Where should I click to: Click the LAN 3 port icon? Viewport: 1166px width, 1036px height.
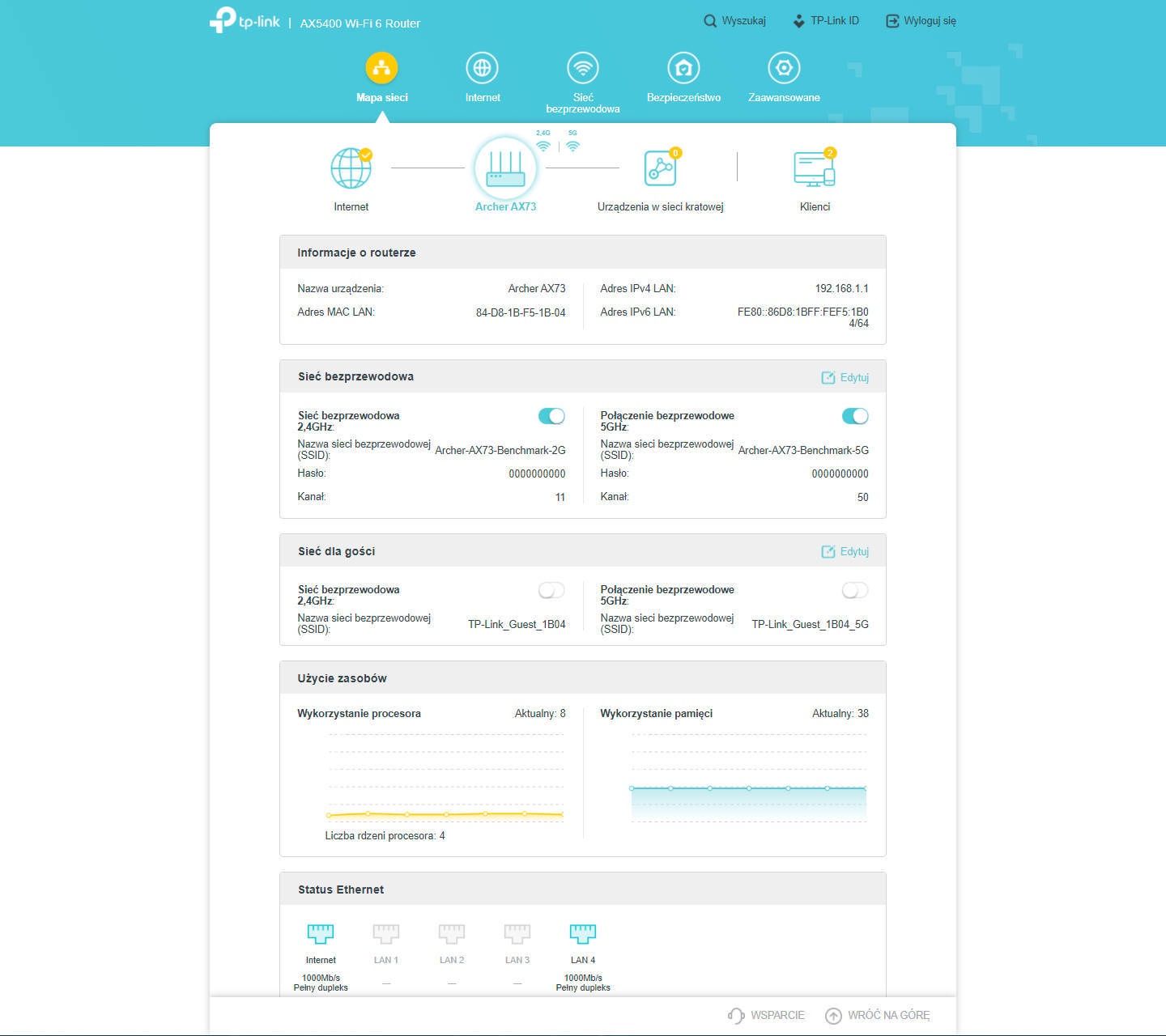[517, 934]
